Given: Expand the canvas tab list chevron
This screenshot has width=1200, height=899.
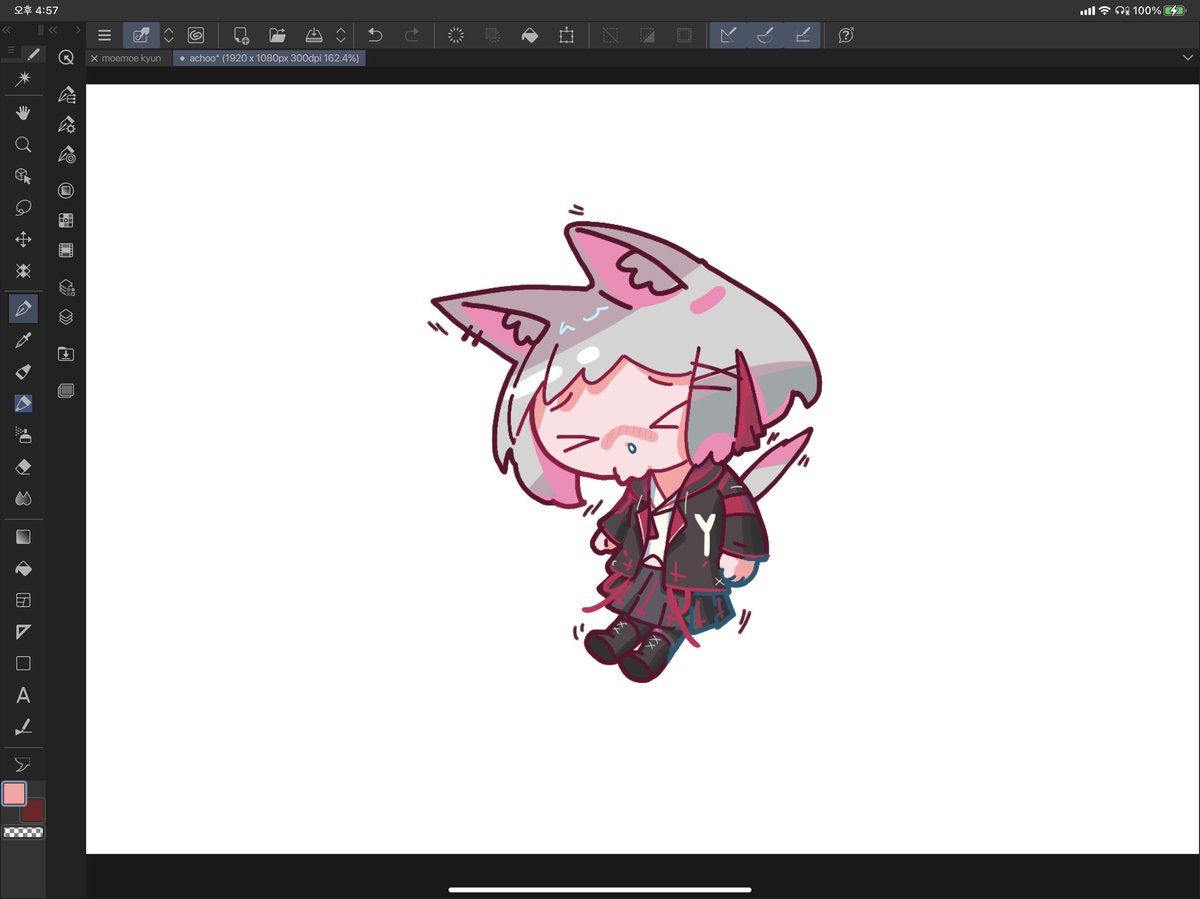Looking at the screenshot, I should coord(1187,58).
